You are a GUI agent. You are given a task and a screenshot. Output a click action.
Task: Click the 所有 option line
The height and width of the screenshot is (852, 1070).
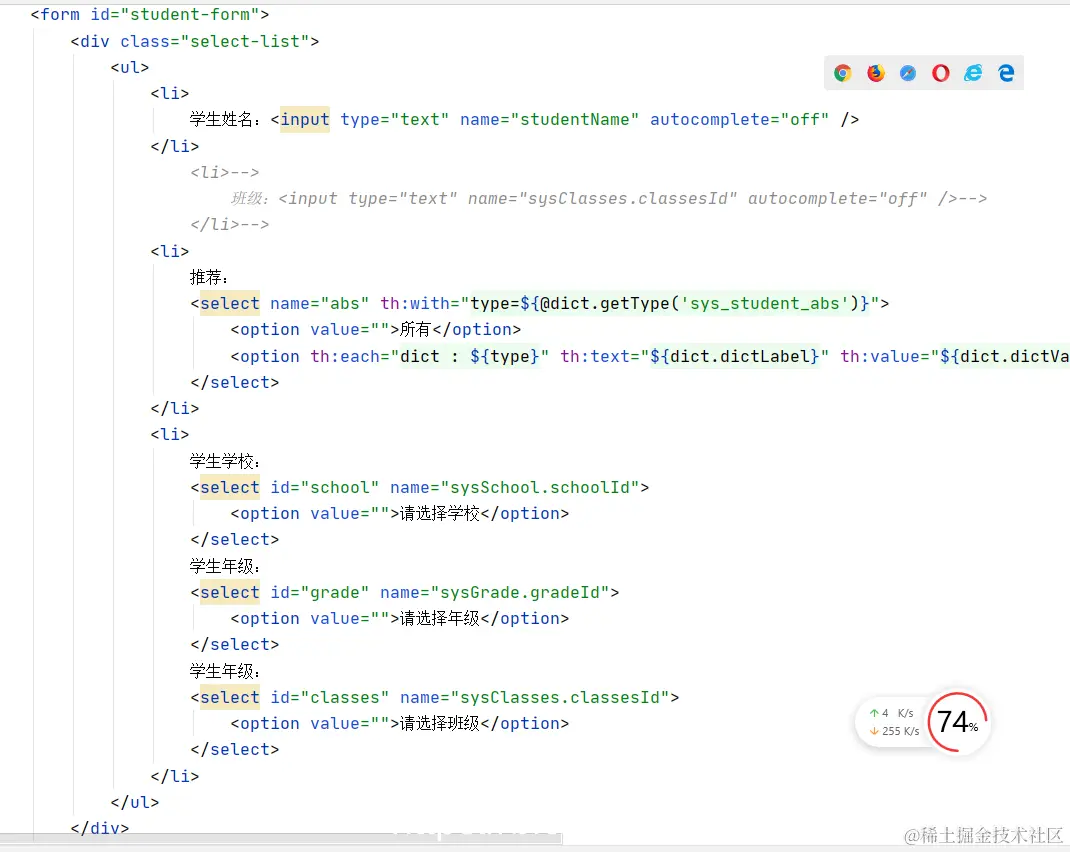tap(375, 329)
